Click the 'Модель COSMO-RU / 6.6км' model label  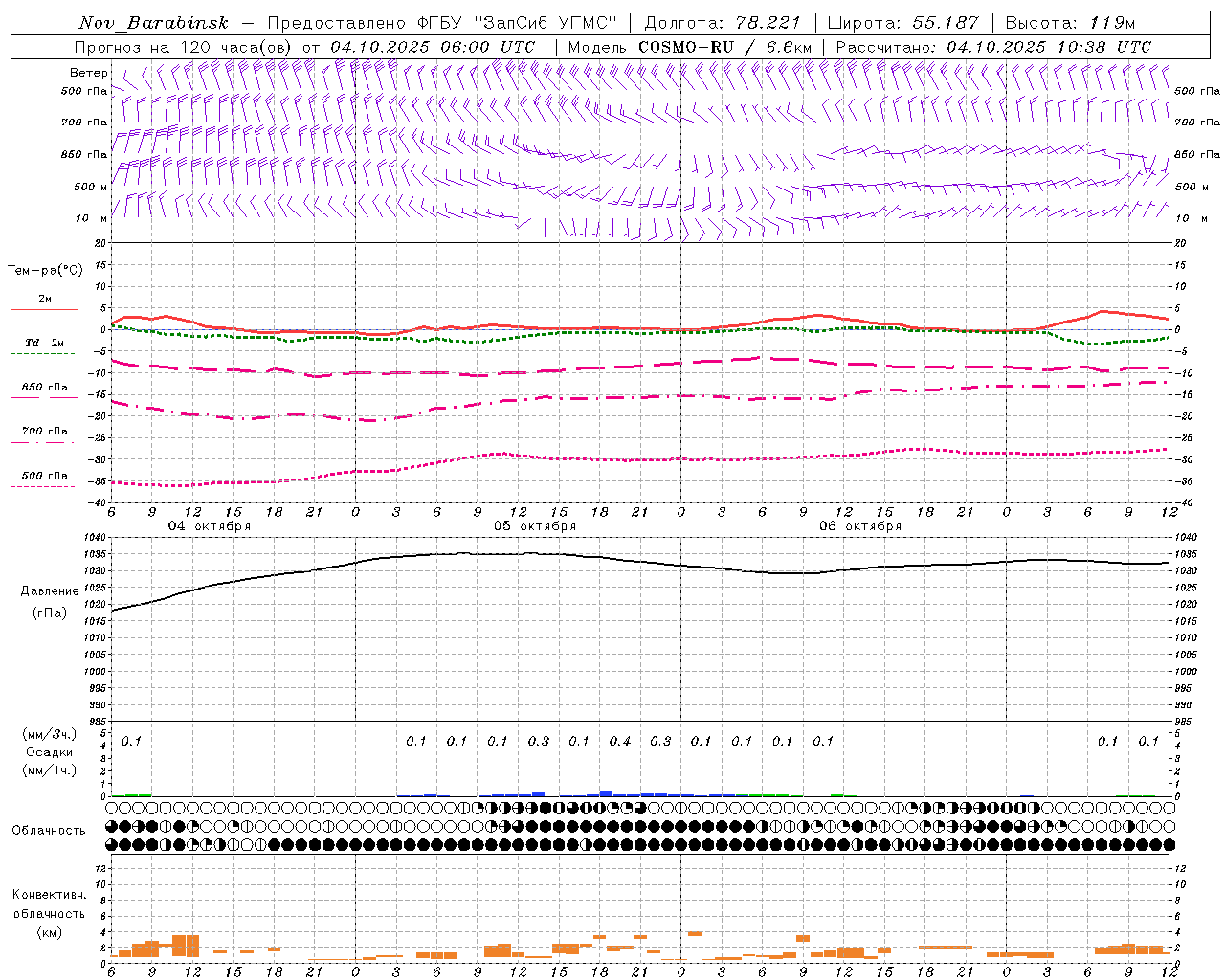690,47
